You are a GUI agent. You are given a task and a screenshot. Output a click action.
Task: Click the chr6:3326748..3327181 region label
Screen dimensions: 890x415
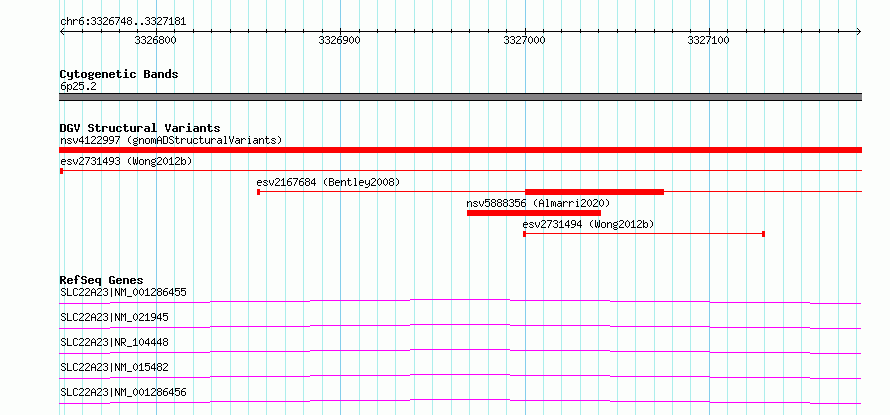pos(123,22)
